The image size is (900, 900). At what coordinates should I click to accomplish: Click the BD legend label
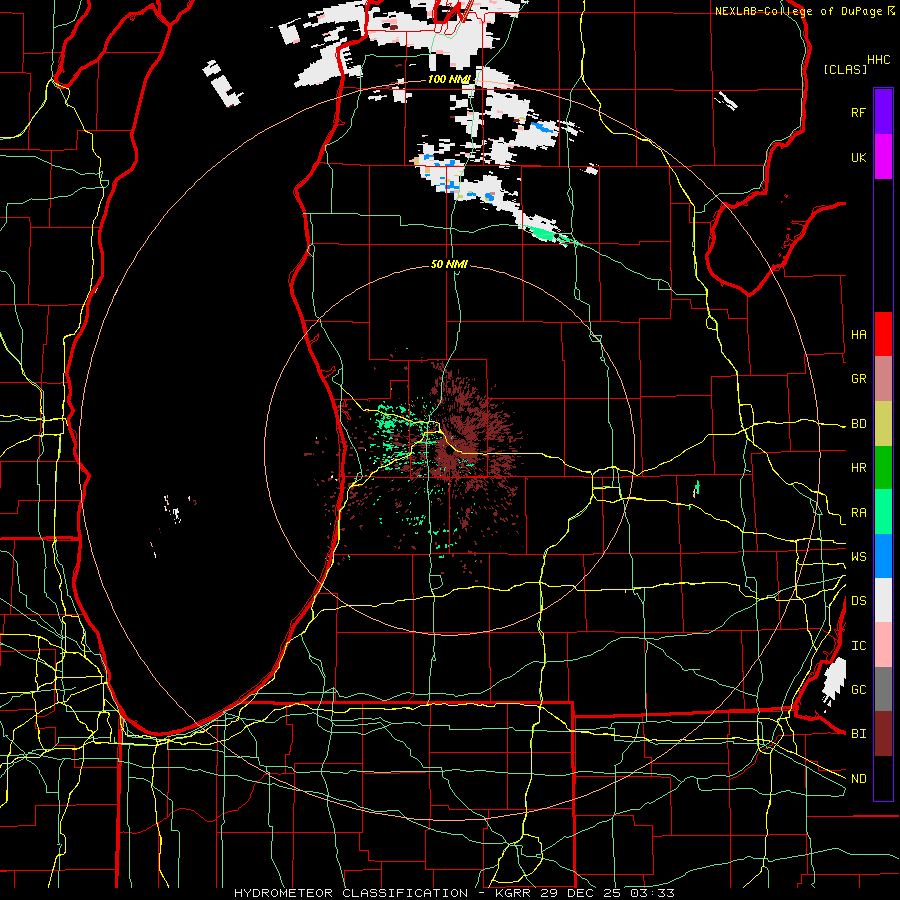pyautogui.click(x=858, y=424)
